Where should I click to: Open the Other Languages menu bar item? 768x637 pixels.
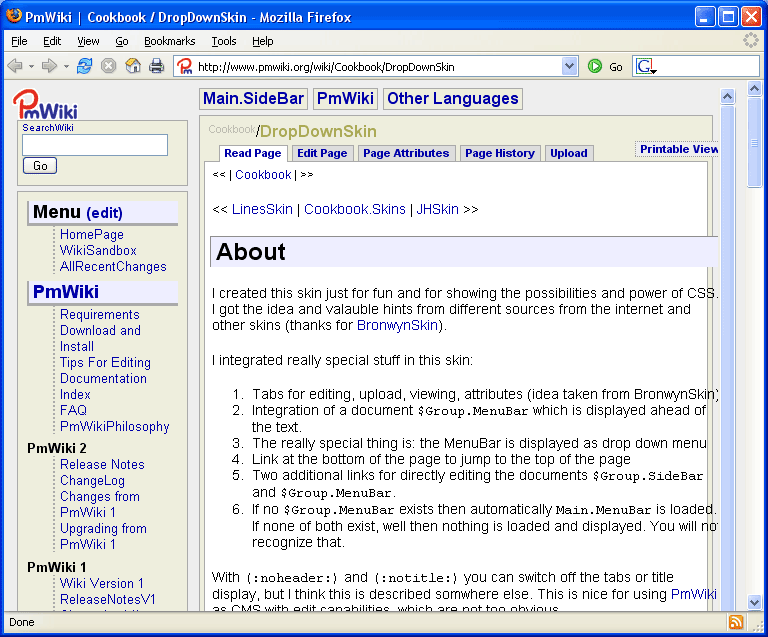453,98
